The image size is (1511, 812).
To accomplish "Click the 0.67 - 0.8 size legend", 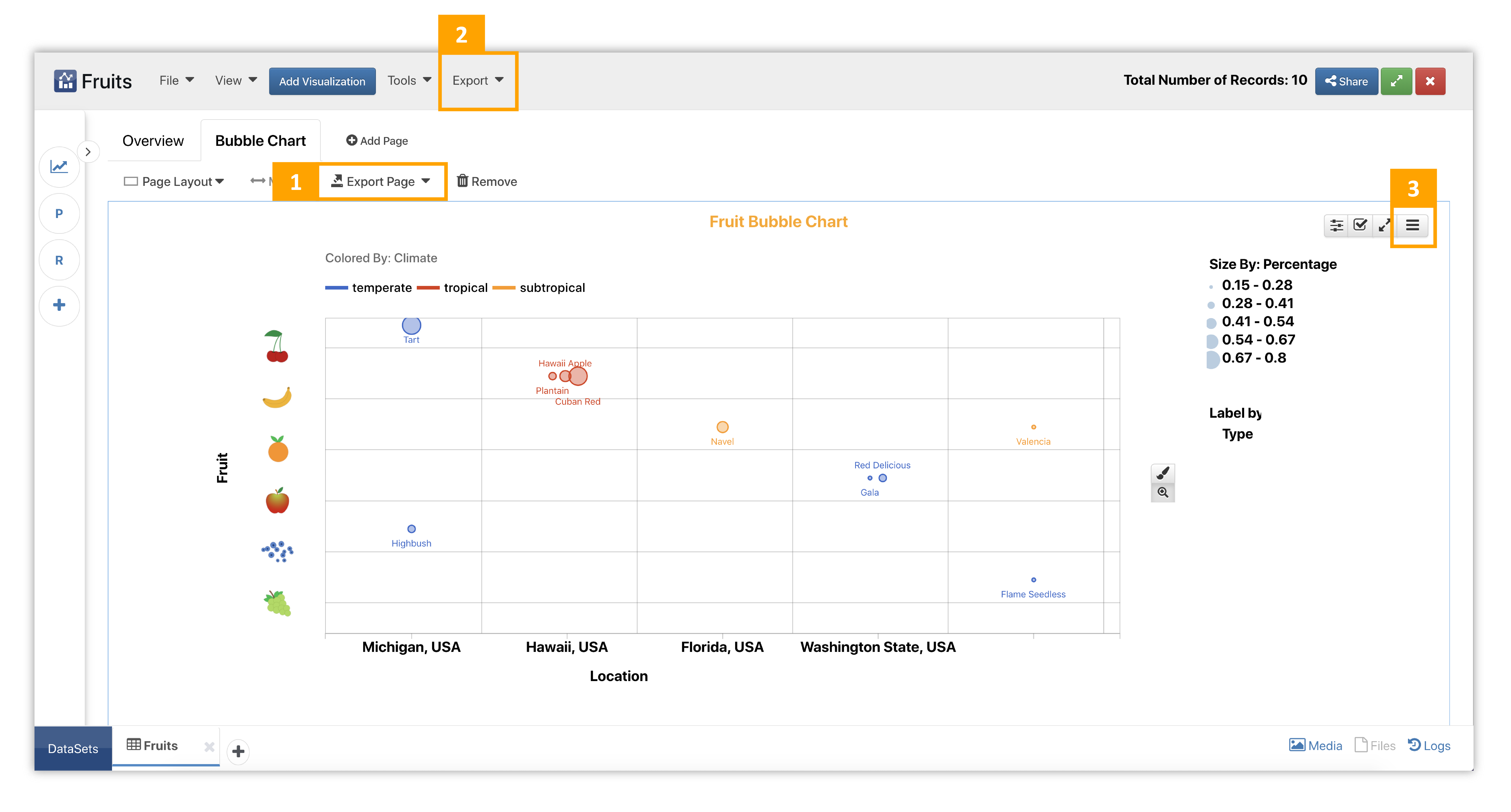I will [1246, 358].
